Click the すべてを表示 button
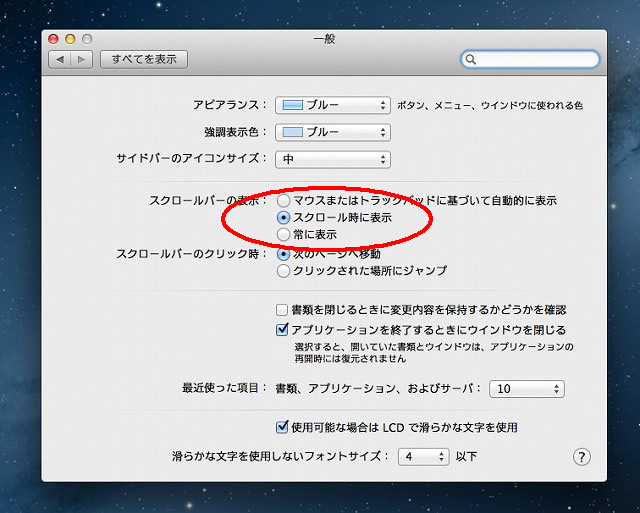The image size is (640, 513). pos(144,60)
